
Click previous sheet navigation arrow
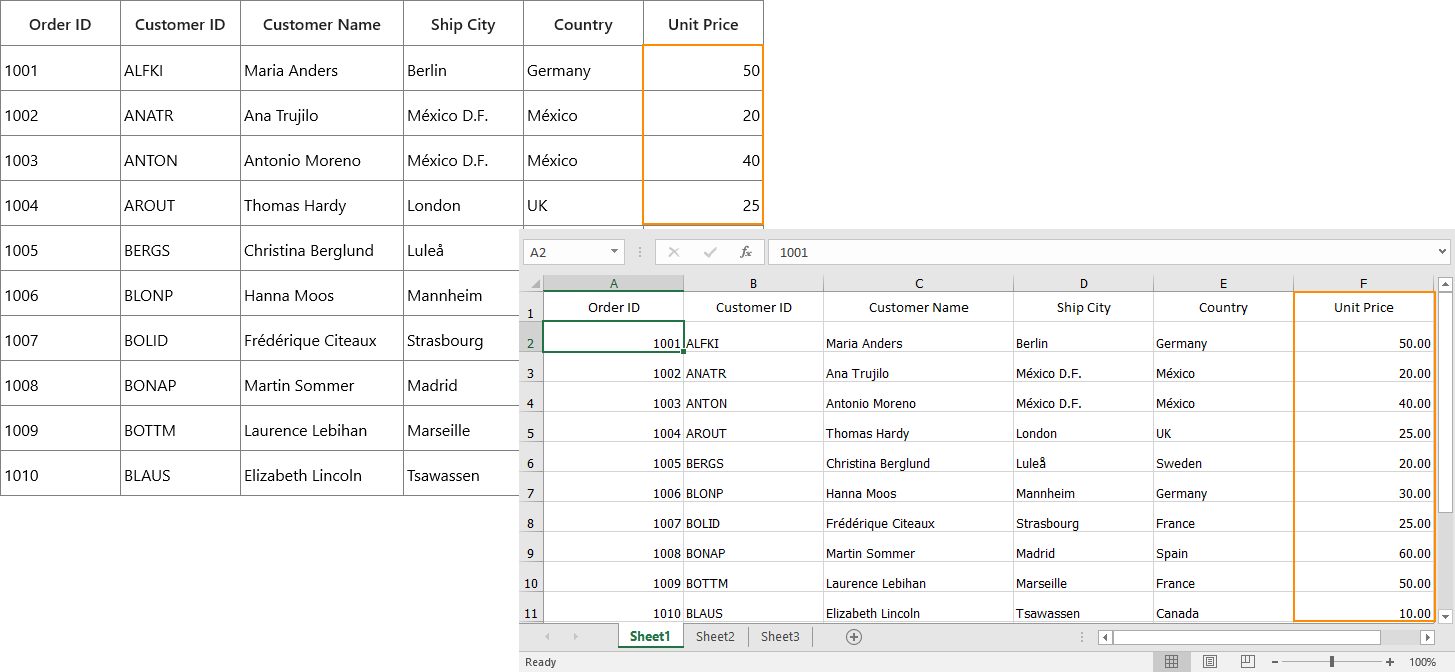click(x=546, y=636)
